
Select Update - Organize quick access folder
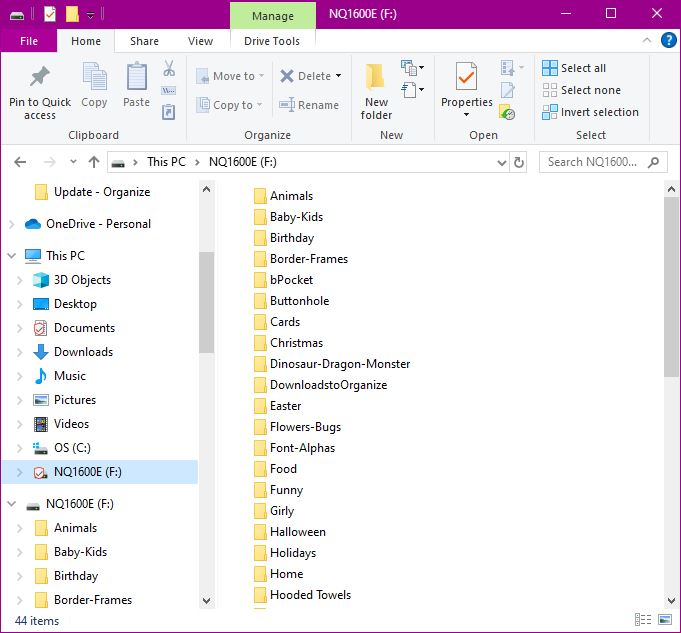pyautogui.click(x=102, y=192)
